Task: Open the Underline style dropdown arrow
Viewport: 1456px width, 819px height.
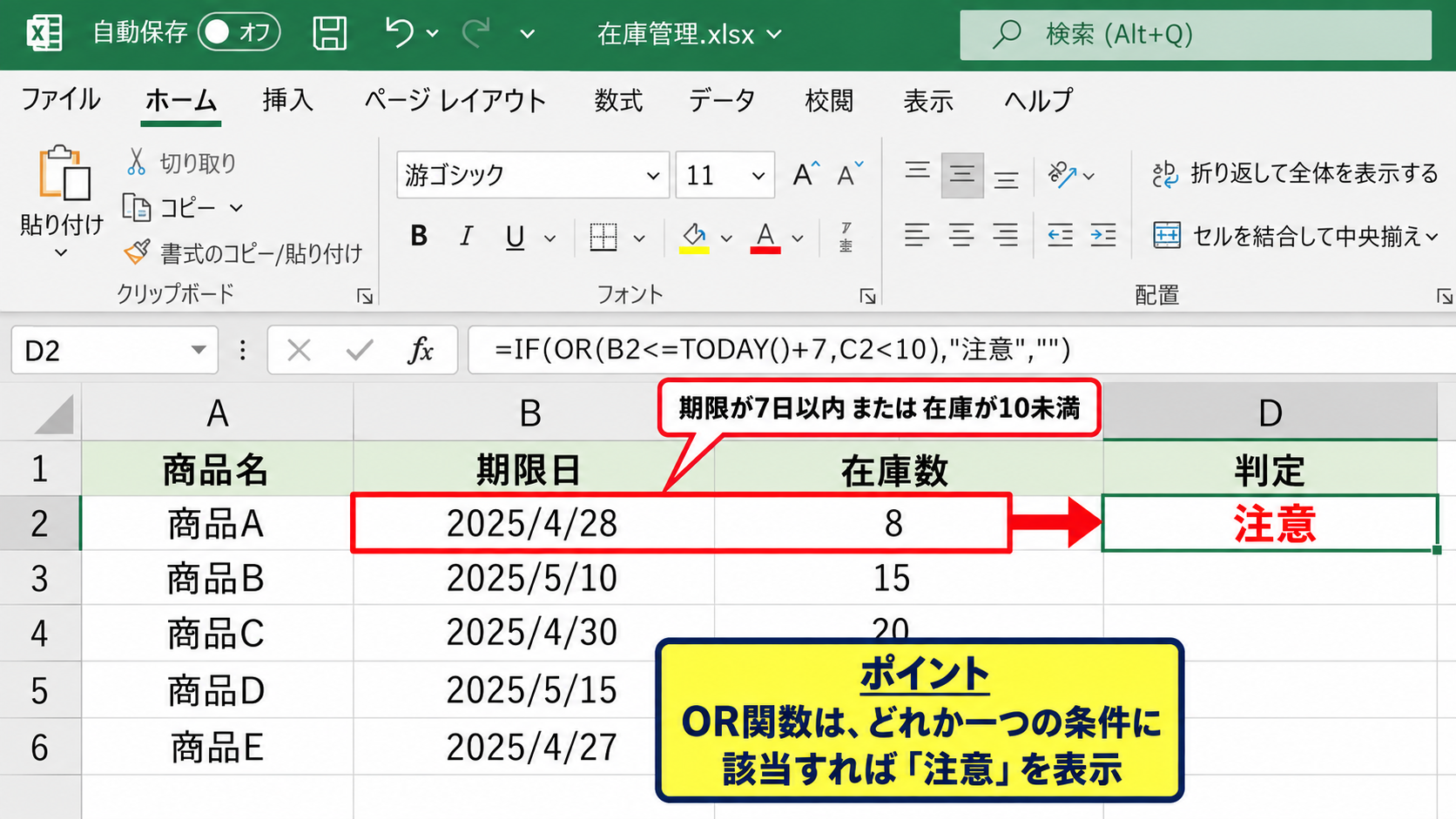Action: tap(549, 238)
